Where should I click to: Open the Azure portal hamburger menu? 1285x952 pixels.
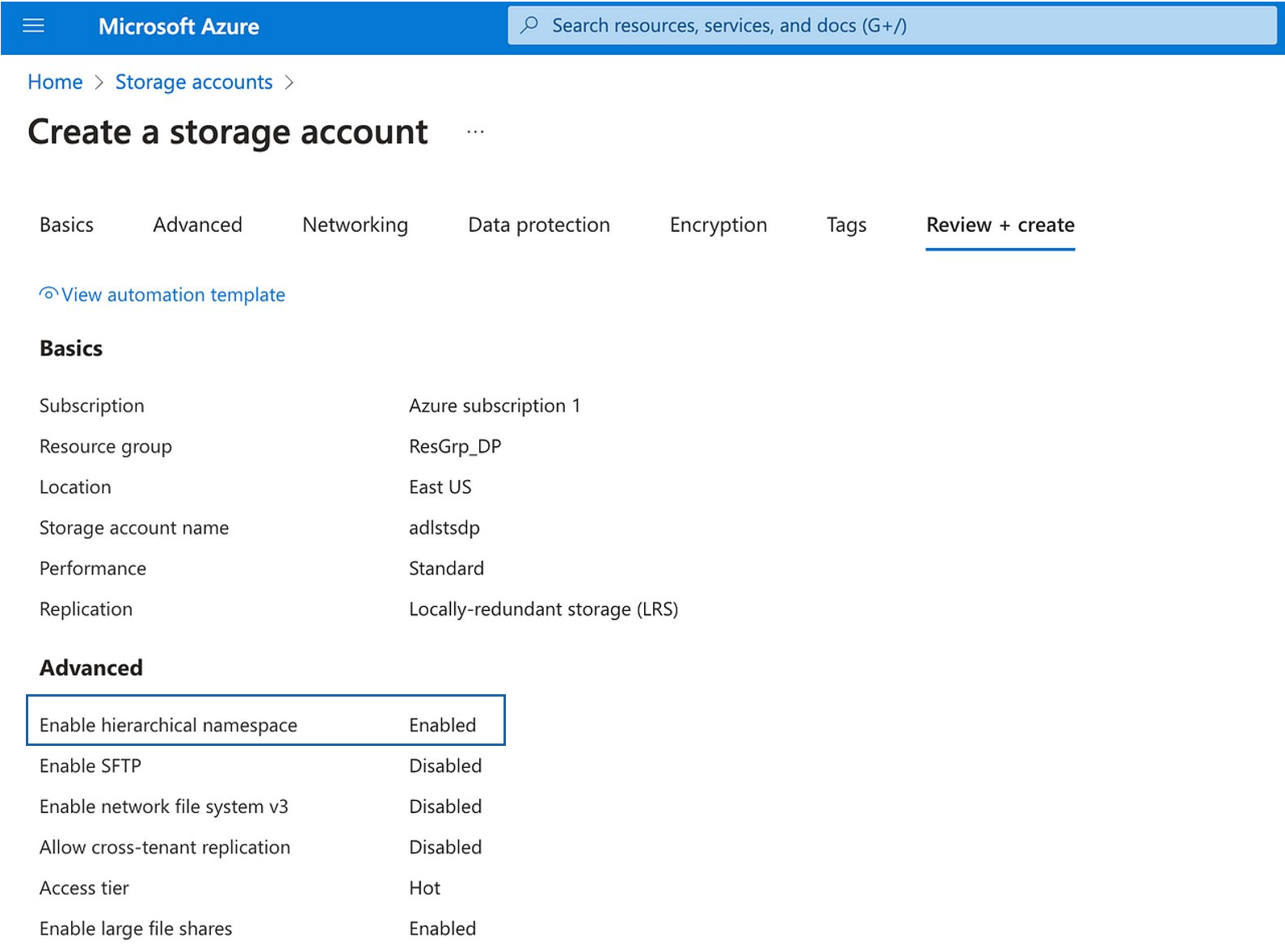tap(33, 27)
